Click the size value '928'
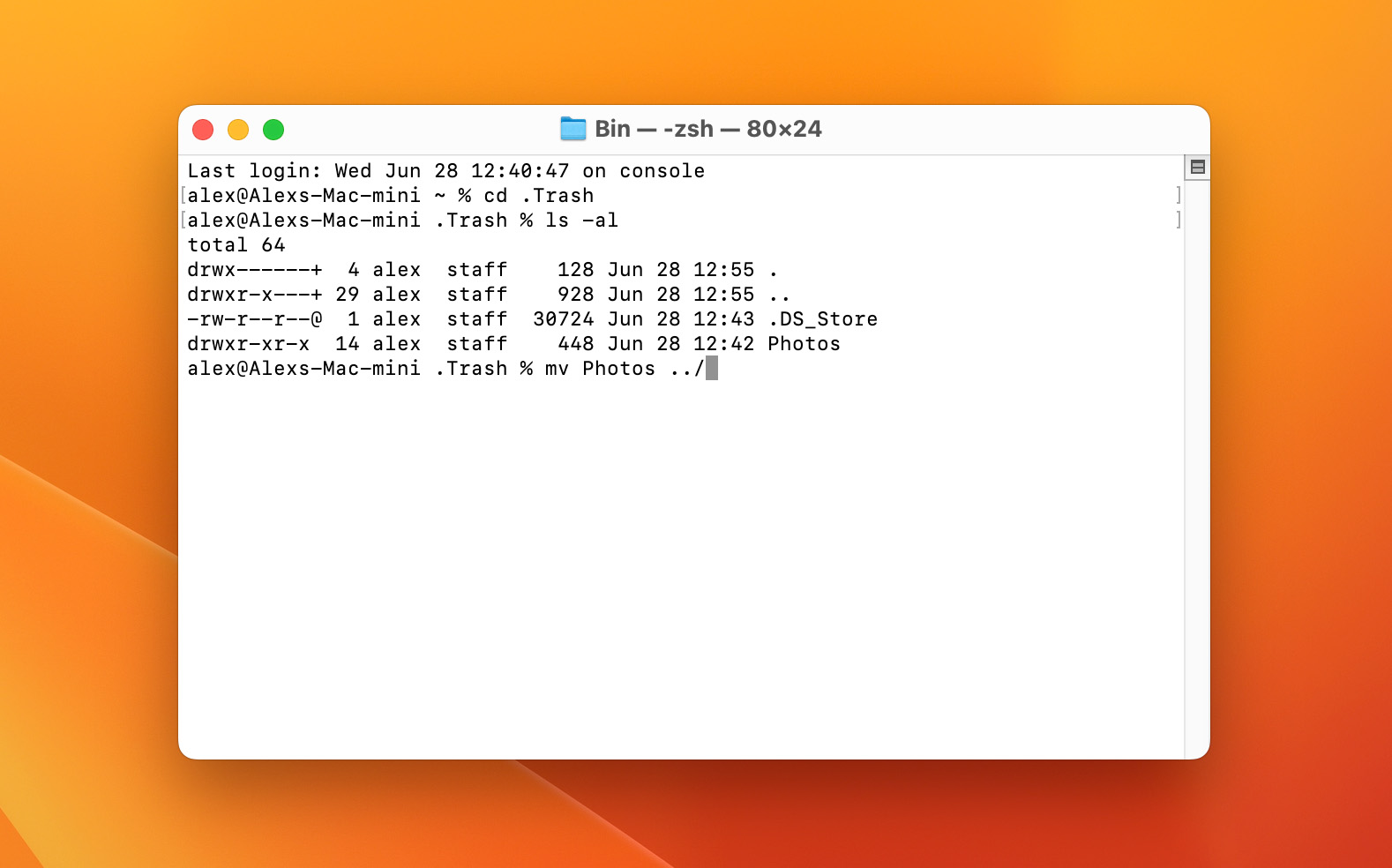 coord(576,295)
